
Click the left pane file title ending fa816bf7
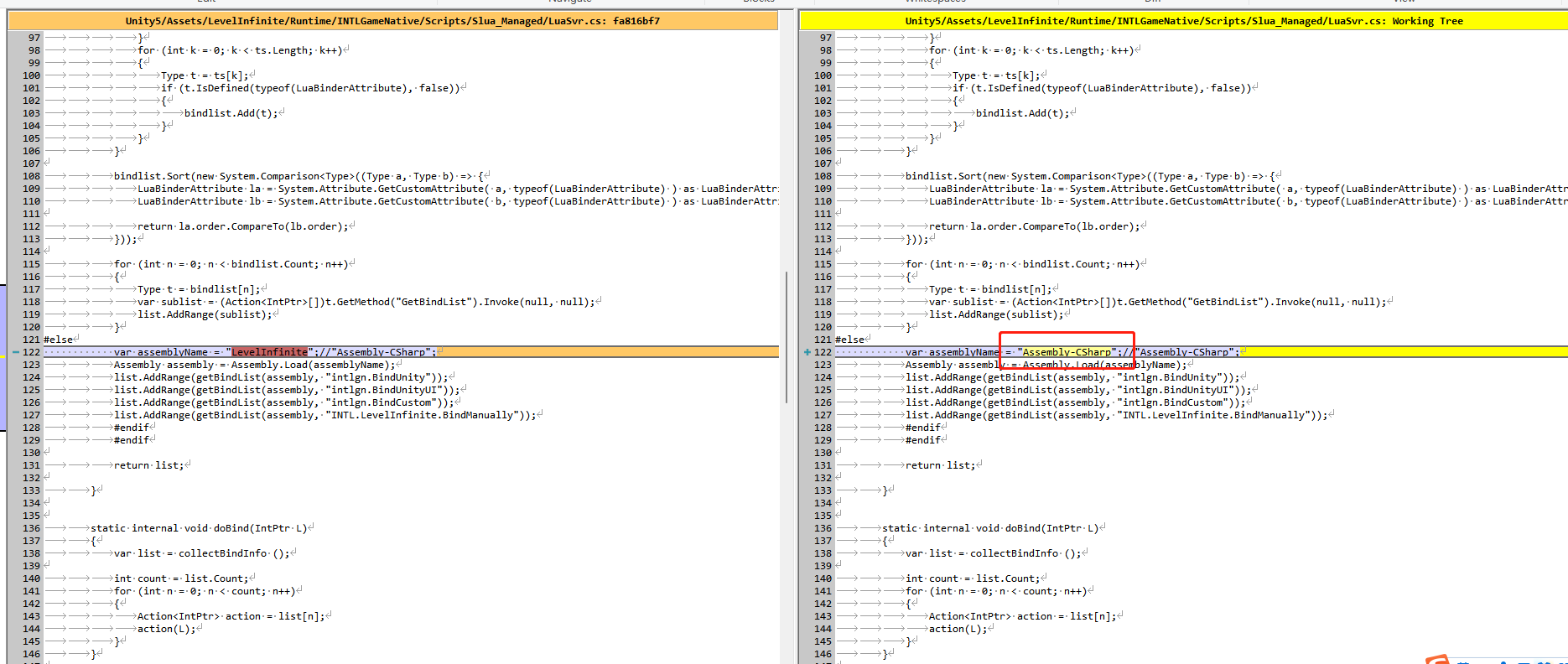click(392, 21)
